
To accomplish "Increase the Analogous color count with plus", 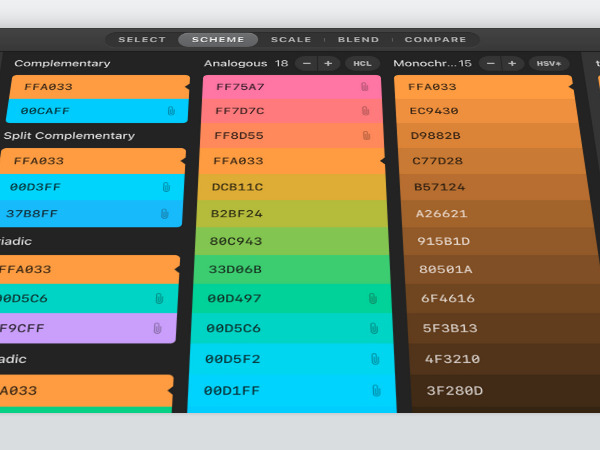I will (328, 63).
